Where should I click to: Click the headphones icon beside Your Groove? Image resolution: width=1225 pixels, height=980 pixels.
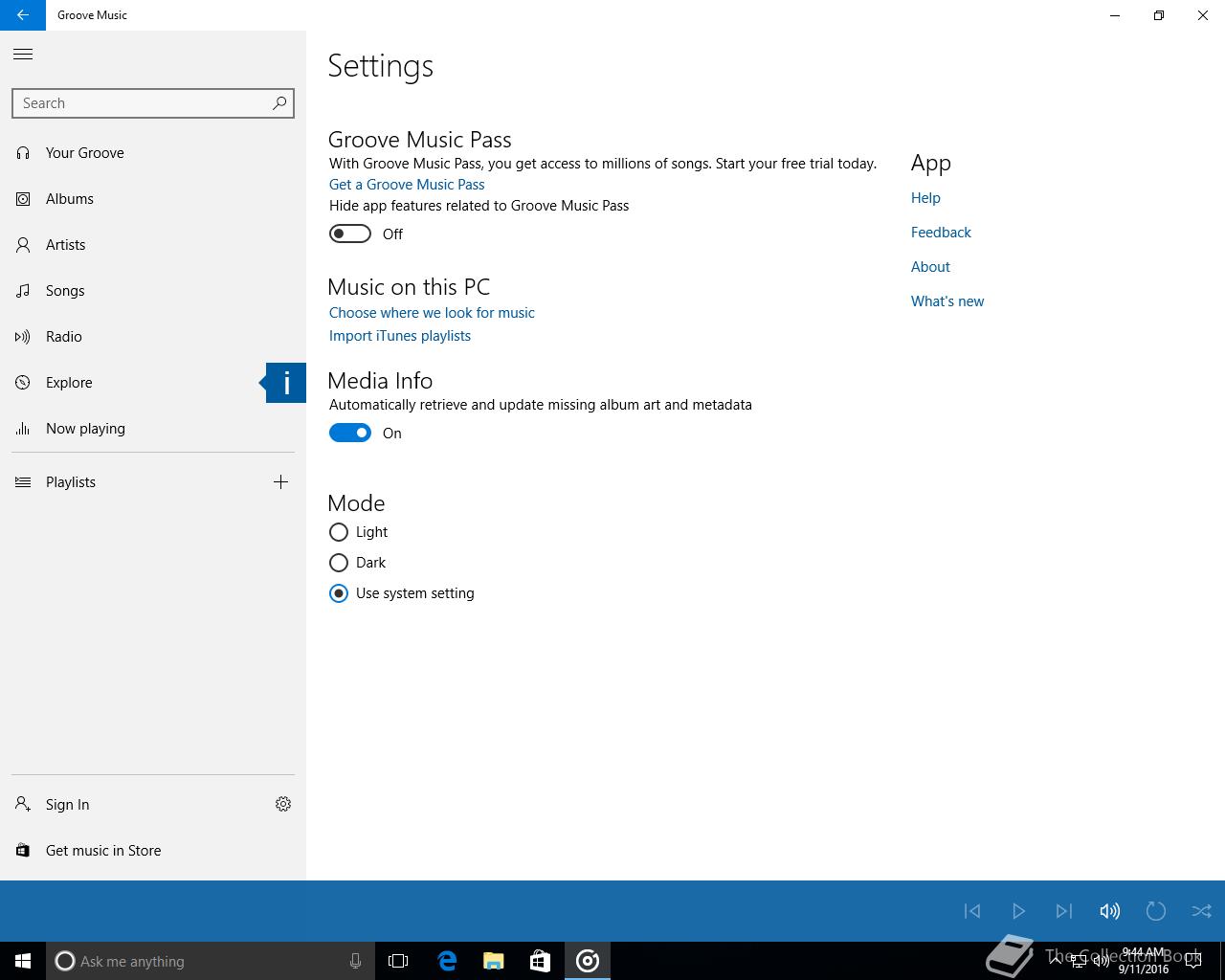click(23, 153)
